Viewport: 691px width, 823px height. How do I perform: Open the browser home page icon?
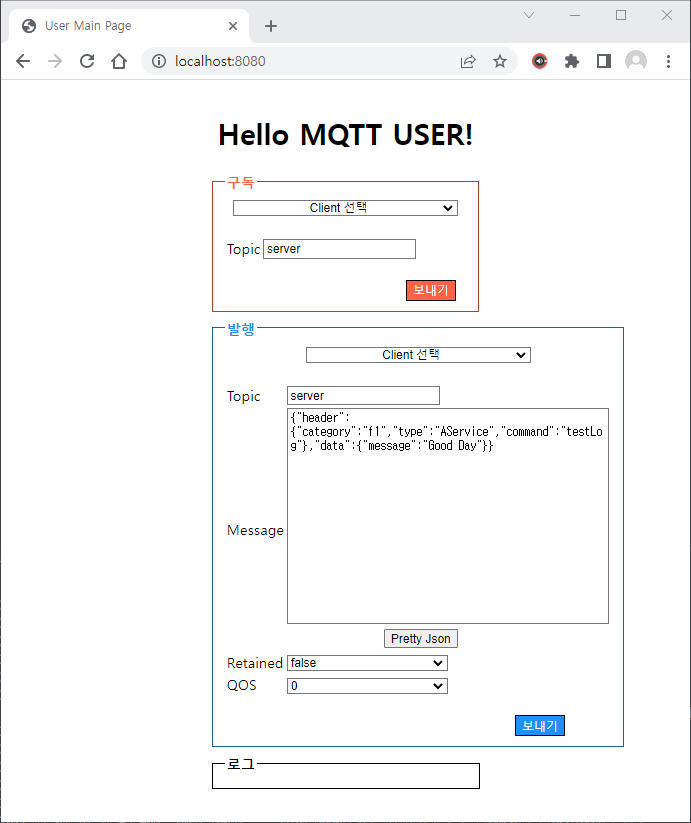click(119, 61)
